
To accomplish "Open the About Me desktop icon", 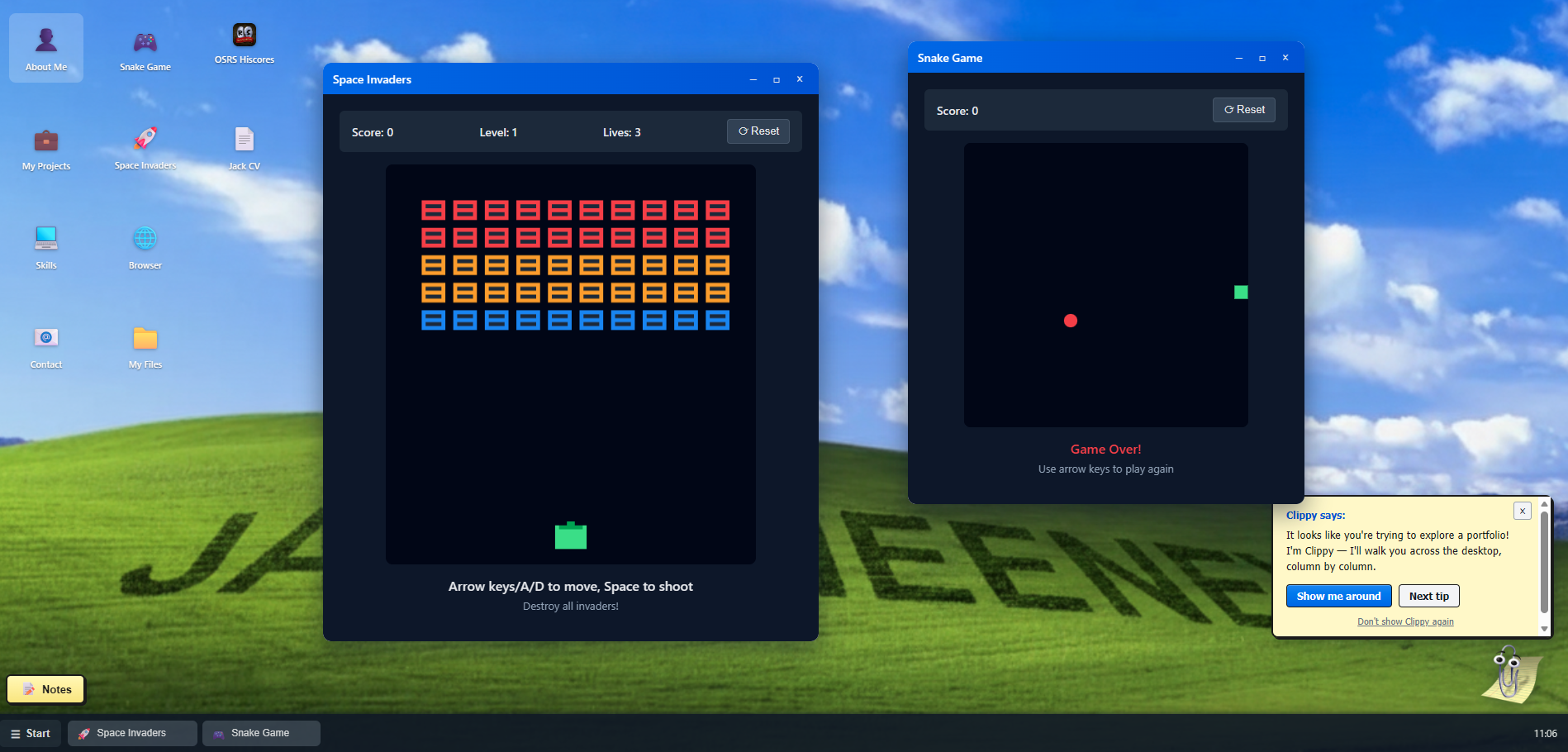I will [x=46, y=48].
